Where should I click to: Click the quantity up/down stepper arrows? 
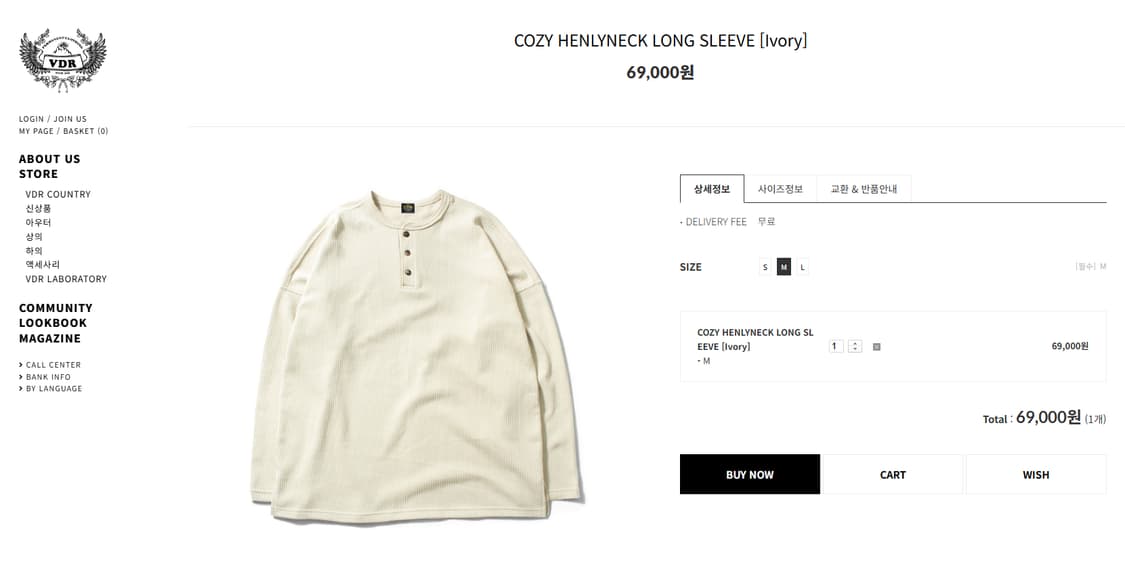(x=855, y=347)
